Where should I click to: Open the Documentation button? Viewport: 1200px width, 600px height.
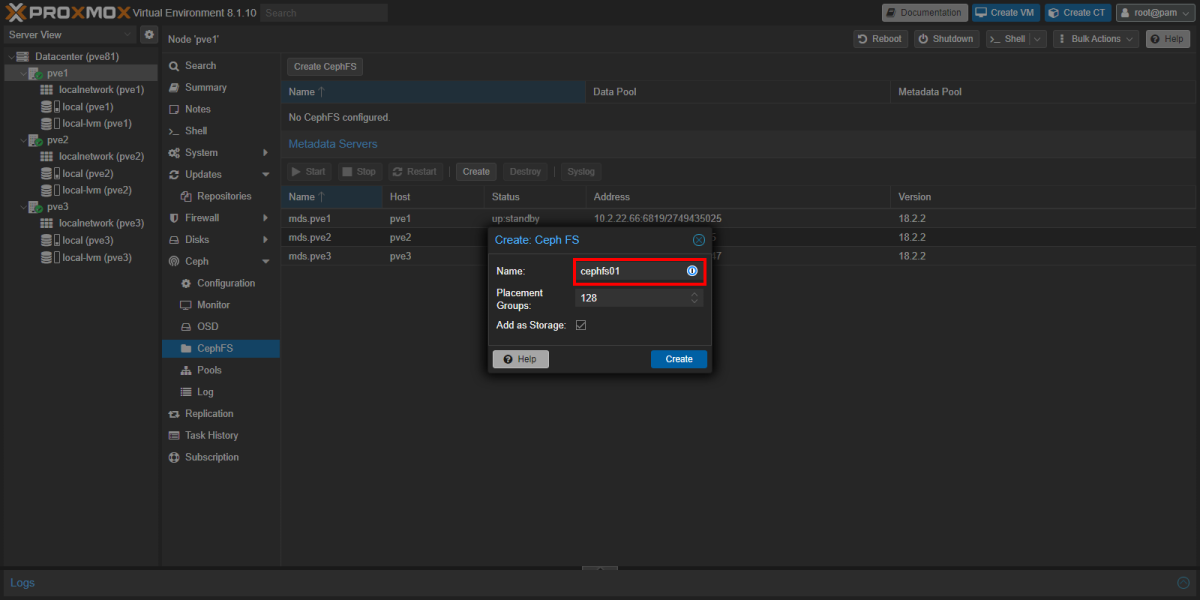pyautogui.click(x=924, y=13)
